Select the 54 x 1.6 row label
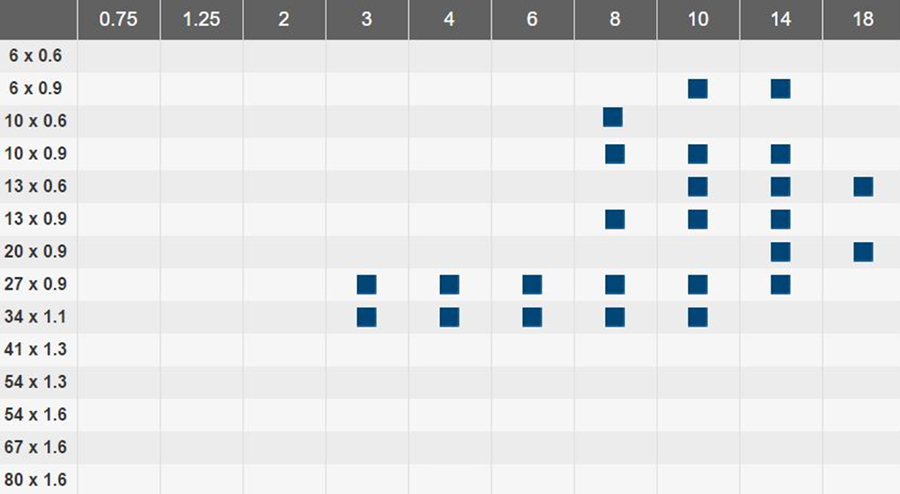 pyautogui.click(x=36, y=414)
